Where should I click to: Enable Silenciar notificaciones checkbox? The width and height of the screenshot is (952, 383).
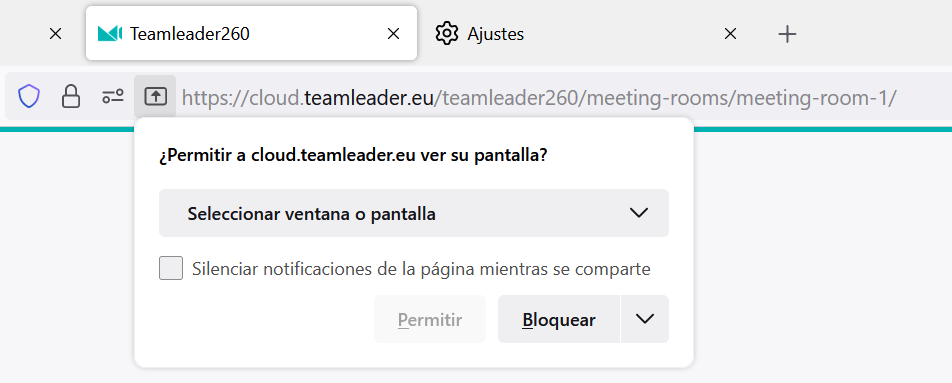click(x=171, y=268)
